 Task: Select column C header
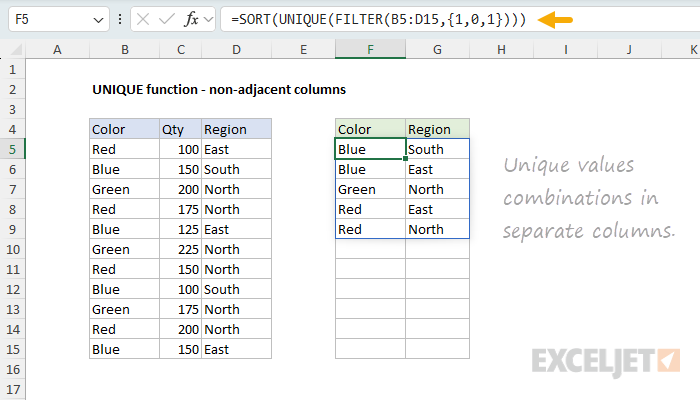tap(181, 50)
